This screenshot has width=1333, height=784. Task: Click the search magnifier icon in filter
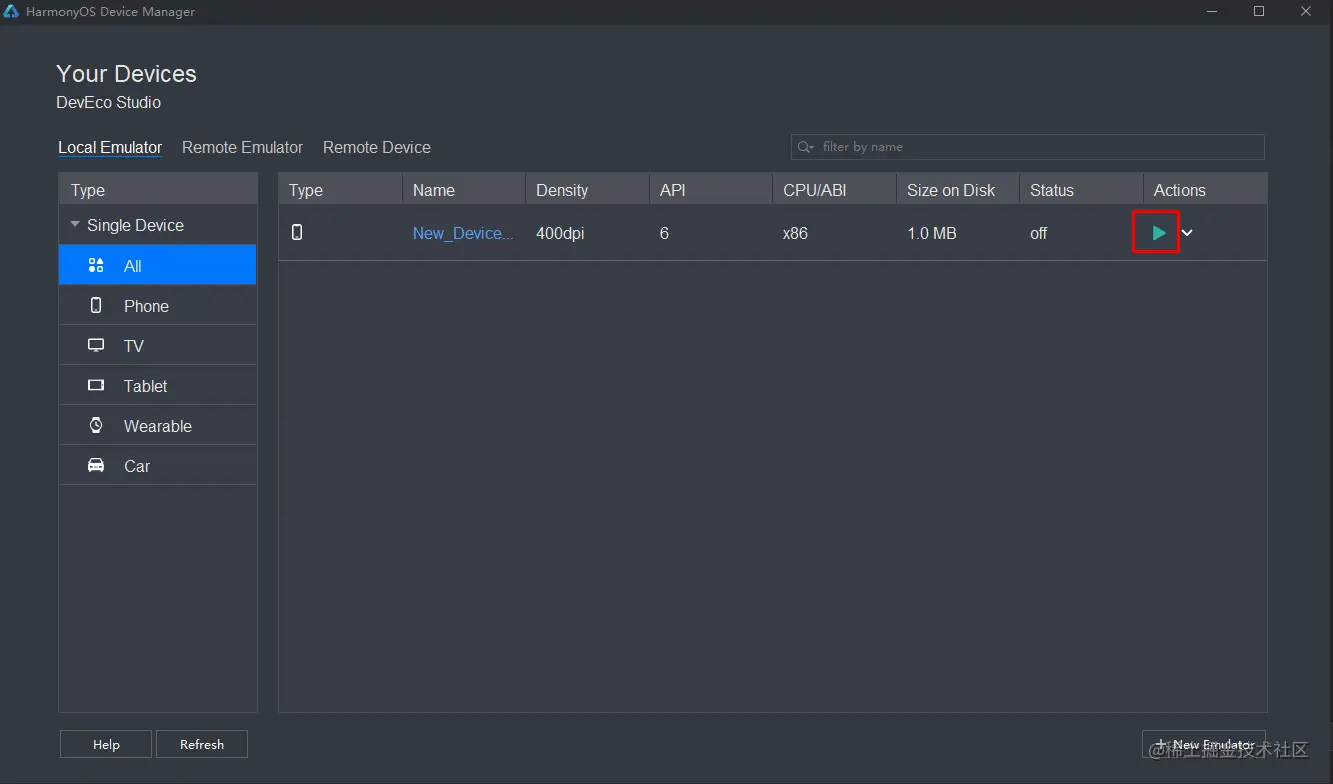point(805,147)
